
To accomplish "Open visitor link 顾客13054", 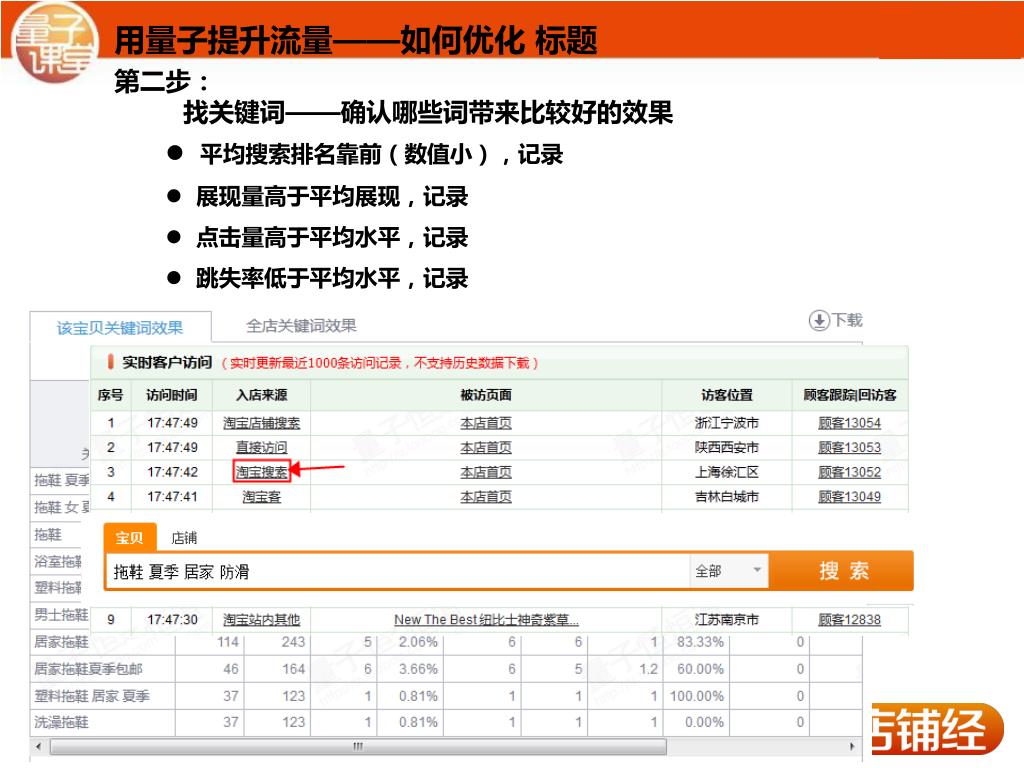I will 849,423.
